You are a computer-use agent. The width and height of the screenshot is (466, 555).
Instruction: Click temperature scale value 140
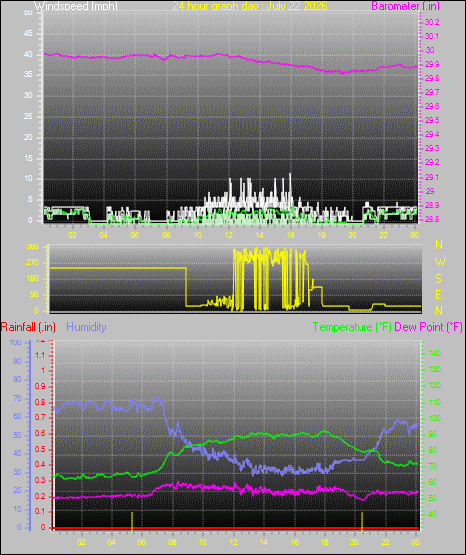point(435,353)
